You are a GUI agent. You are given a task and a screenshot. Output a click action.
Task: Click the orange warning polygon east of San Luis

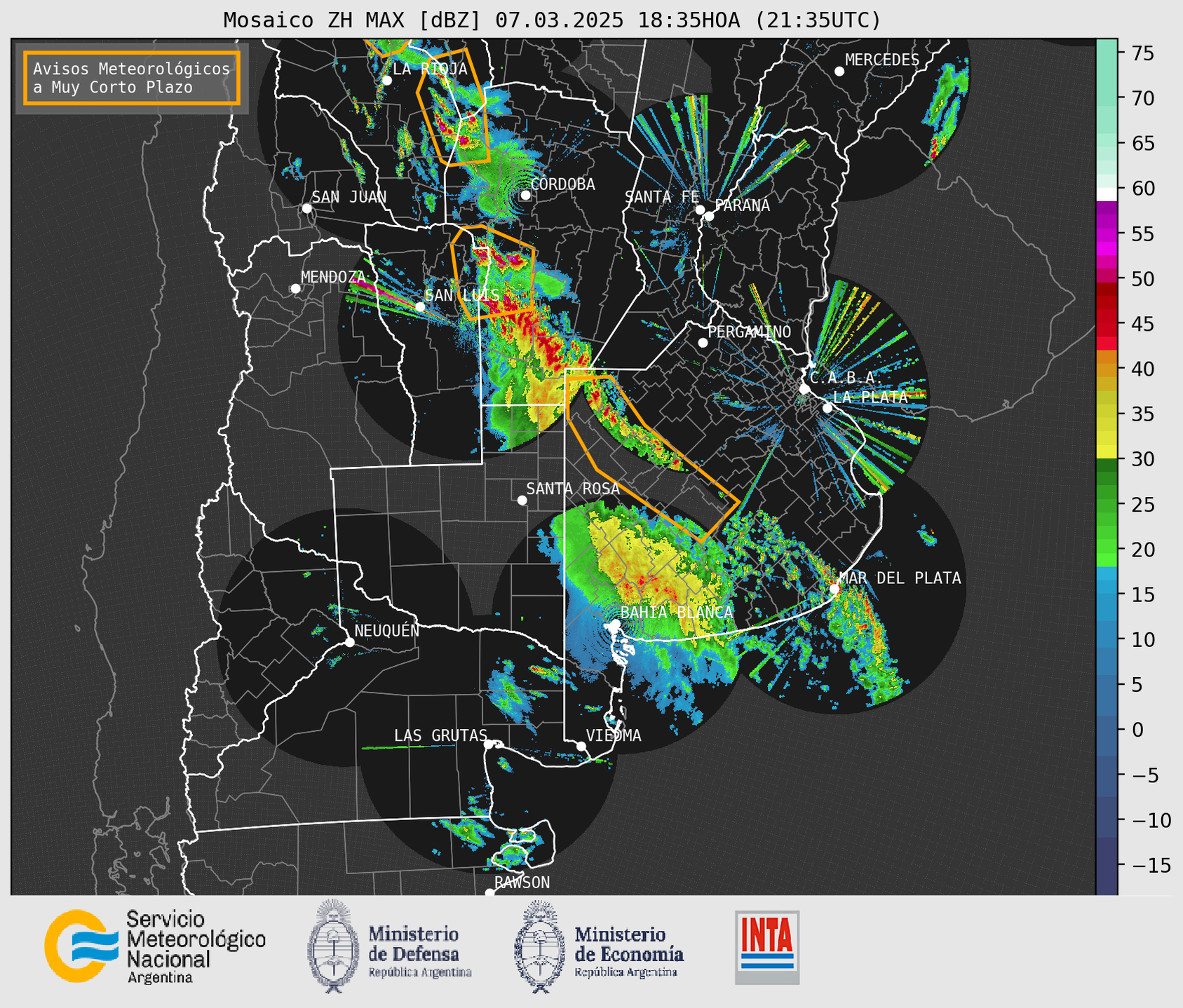coord(493,273)
